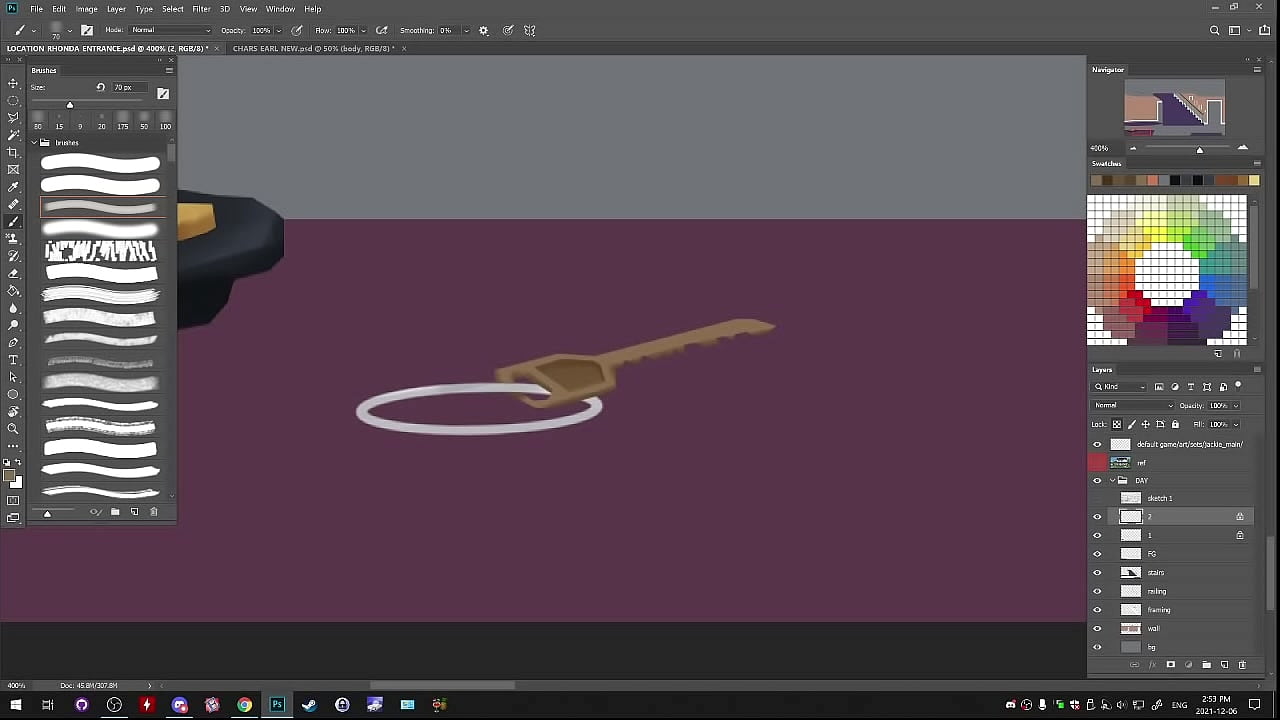Click the brush Size slider
The width and height of the screenshot is (1280, 720).
click(70, 105)
